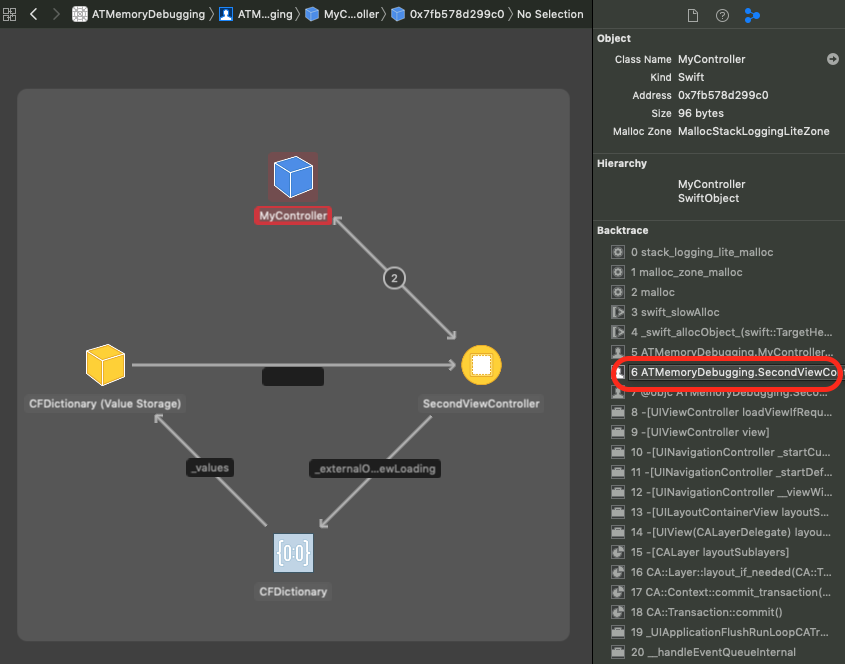This screenshot has width=845, height=664.
Task: Expand the reference count badge labeled 2
Action: pos(395,279)
